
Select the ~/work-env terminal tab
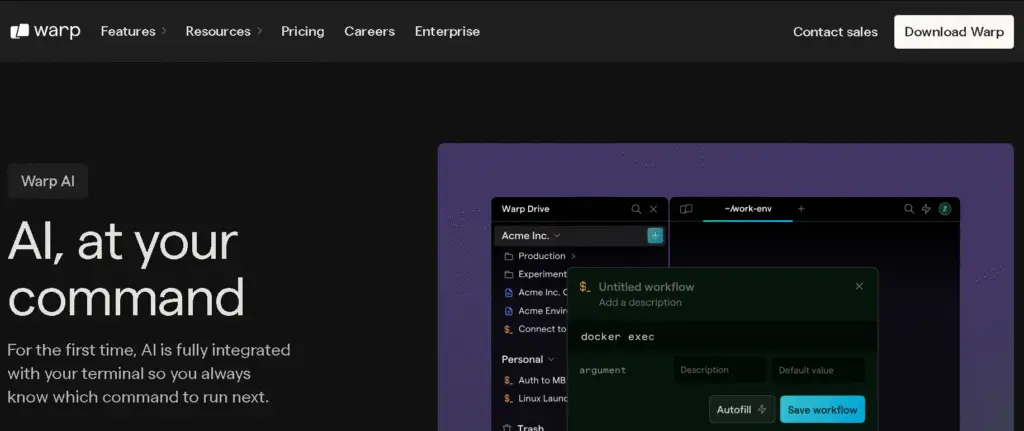(748, 209)
